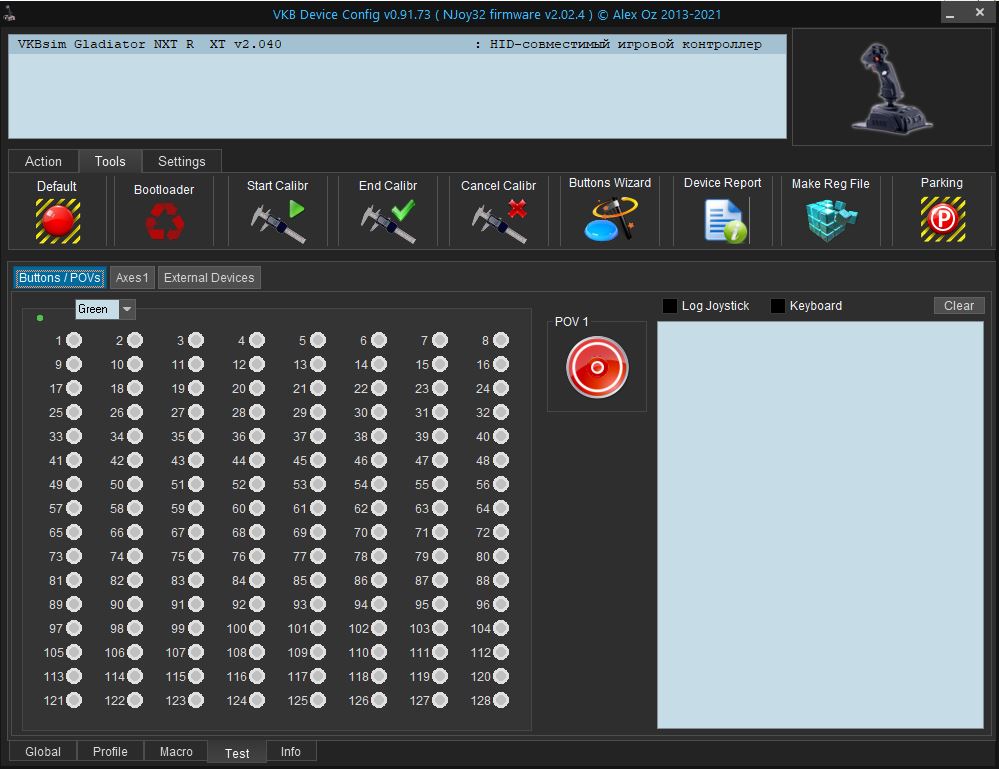The width and height of the screenshot is (999, 769).
Task: Click button indicator number 1
Action: (x=74, y=341)
